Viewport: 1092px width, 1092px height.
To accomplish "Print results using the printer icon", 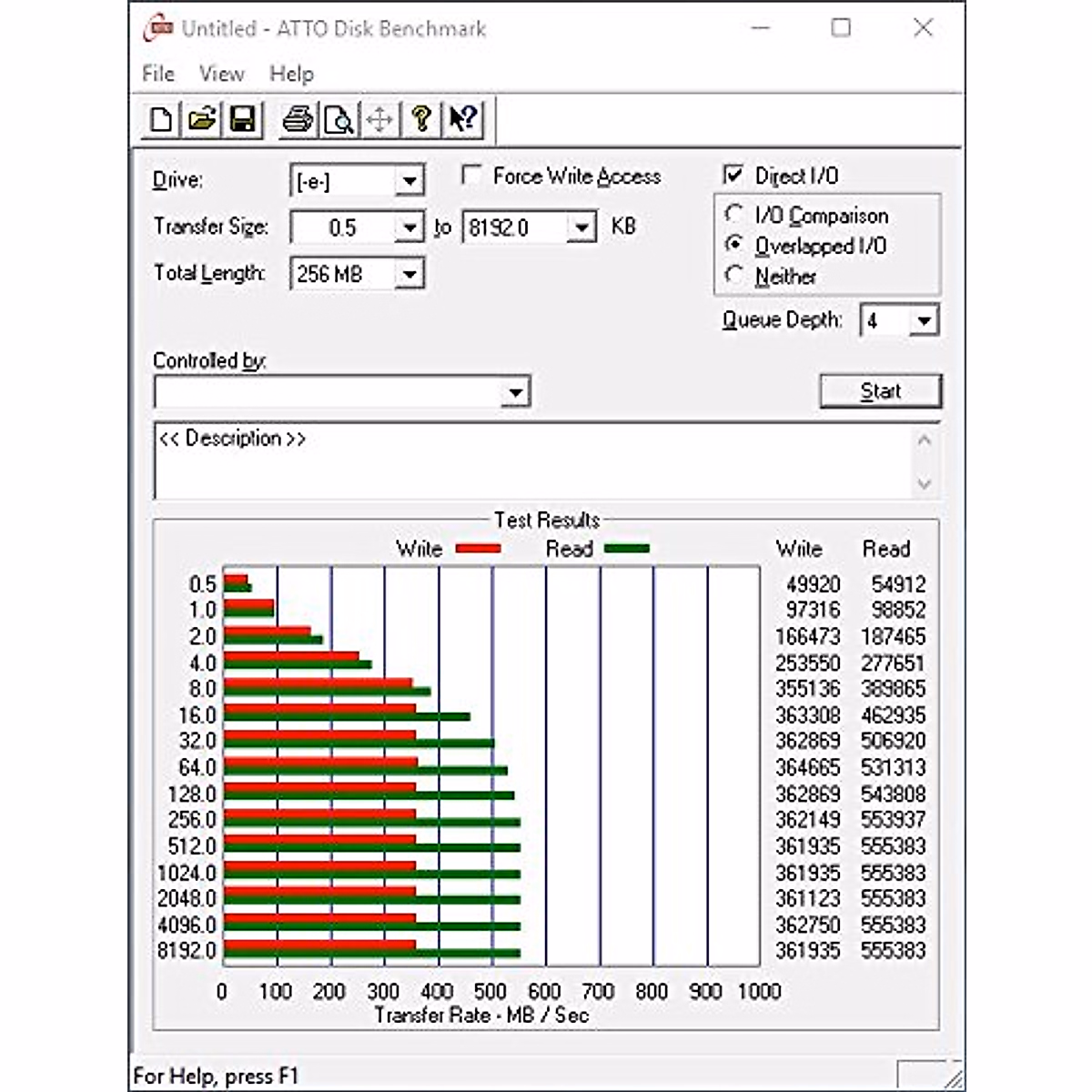I will (298, 119).
